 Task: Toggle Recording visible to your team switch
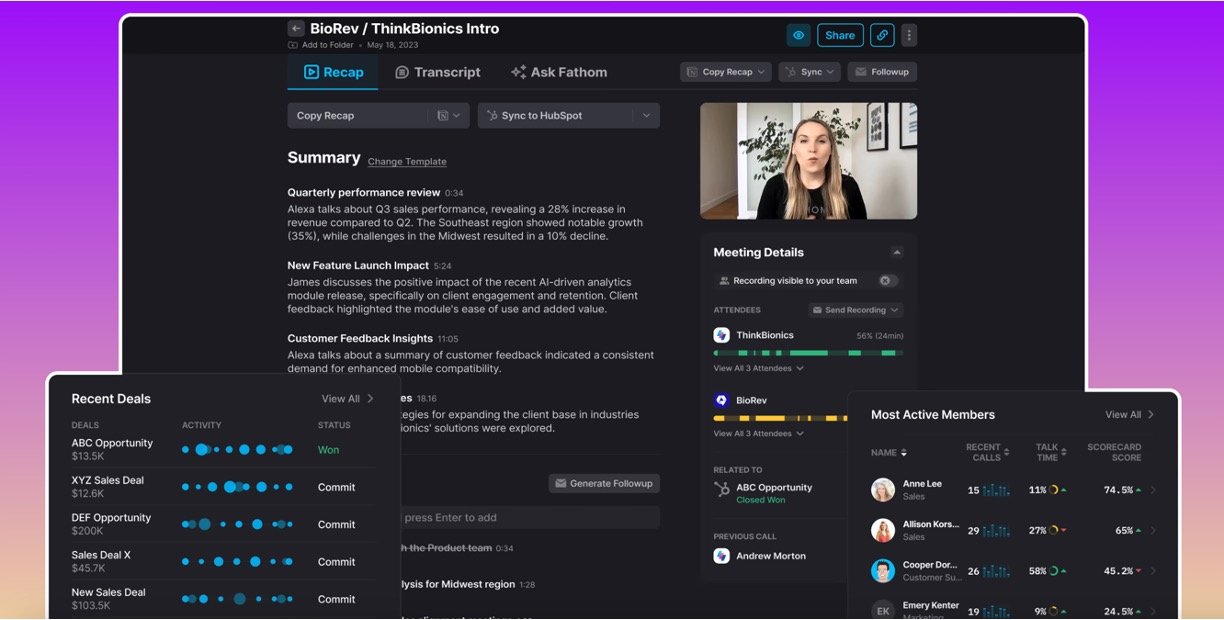coord(888,281)
